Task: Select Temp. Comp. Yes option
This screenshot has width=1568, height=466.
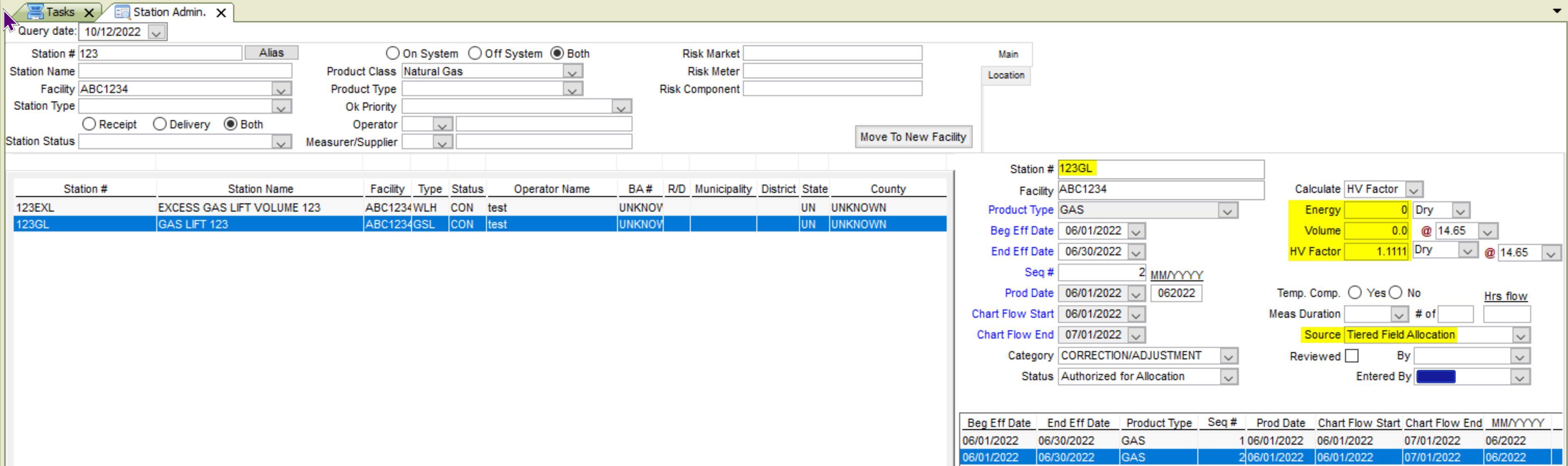Action: [1354, 293]
